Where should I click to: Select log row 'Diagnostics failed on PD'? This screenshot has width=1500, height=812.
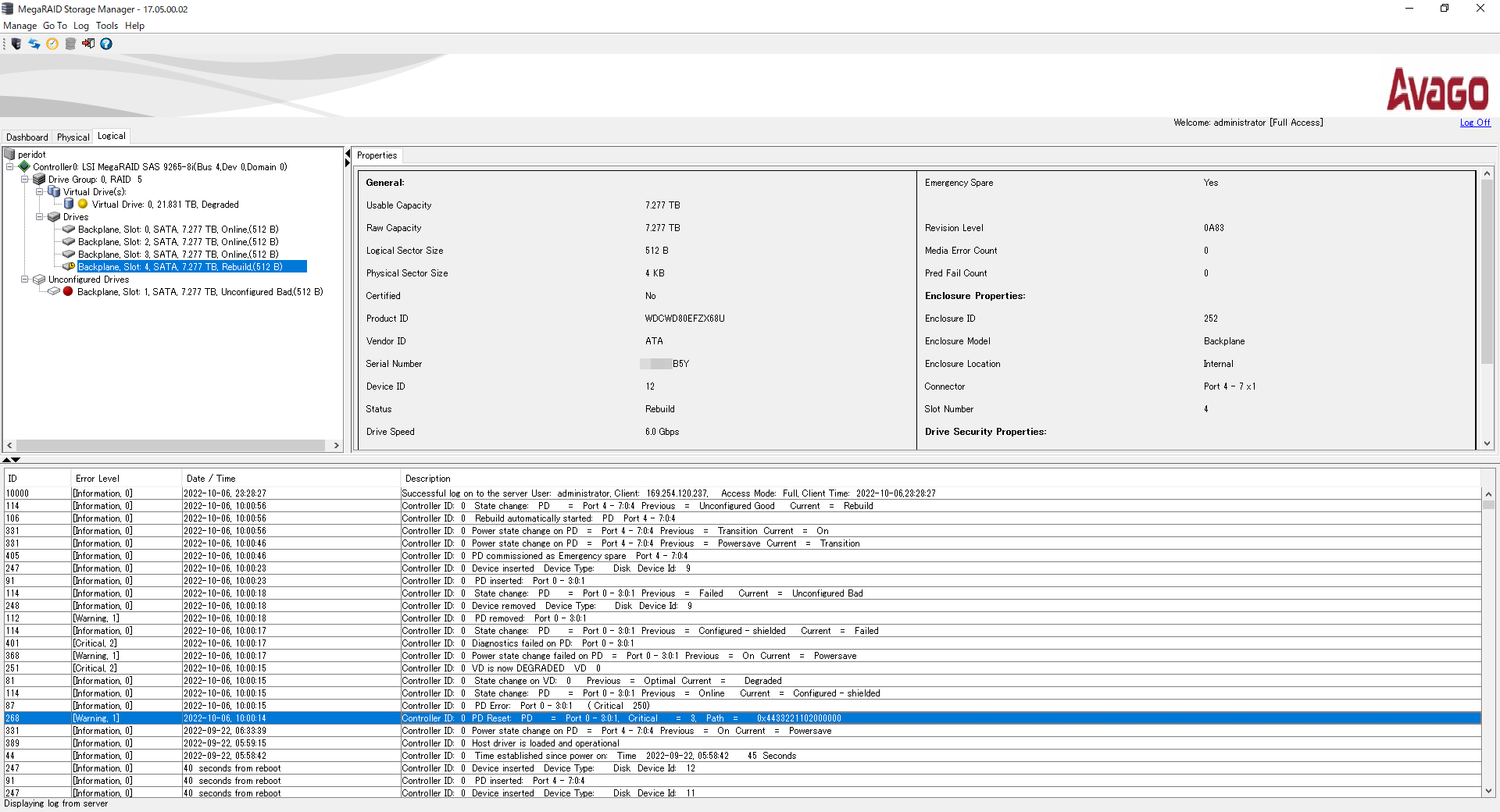(742, 643)
